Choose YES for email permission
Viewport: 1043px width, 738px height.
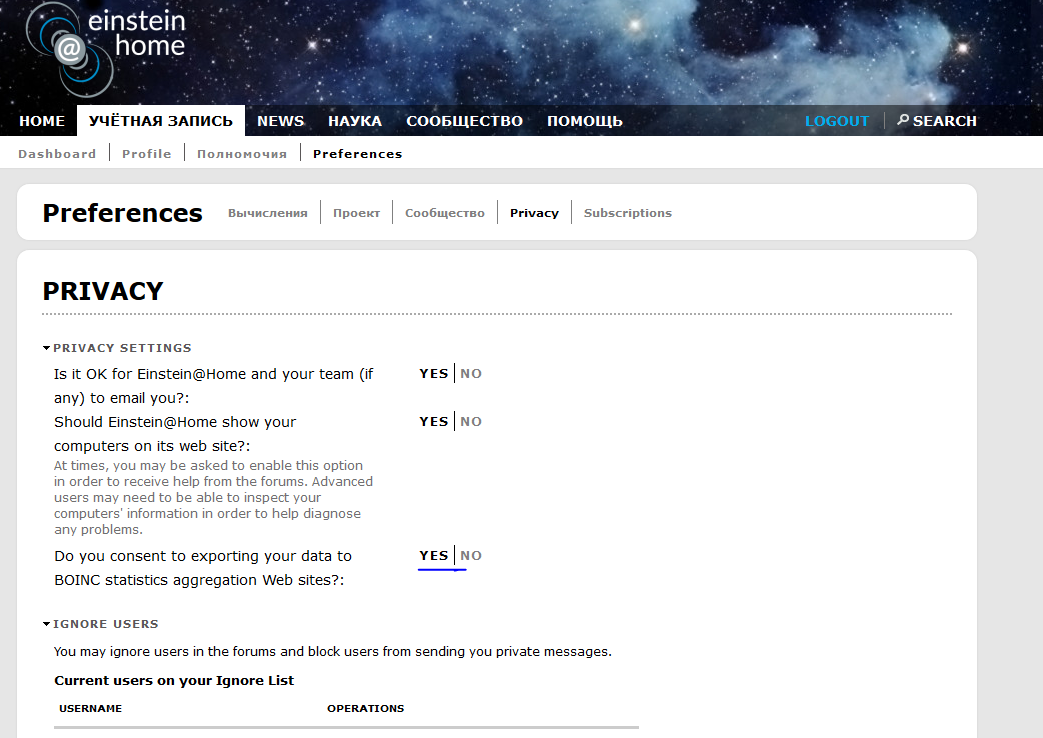[x=434, y=373]
